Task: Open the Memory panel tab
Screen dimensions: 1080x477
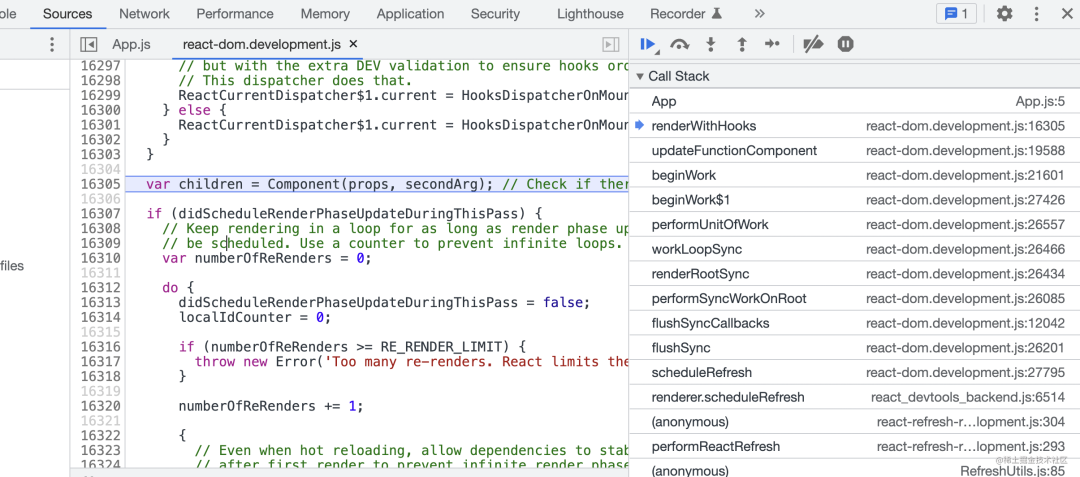Action: click(325, 14)
